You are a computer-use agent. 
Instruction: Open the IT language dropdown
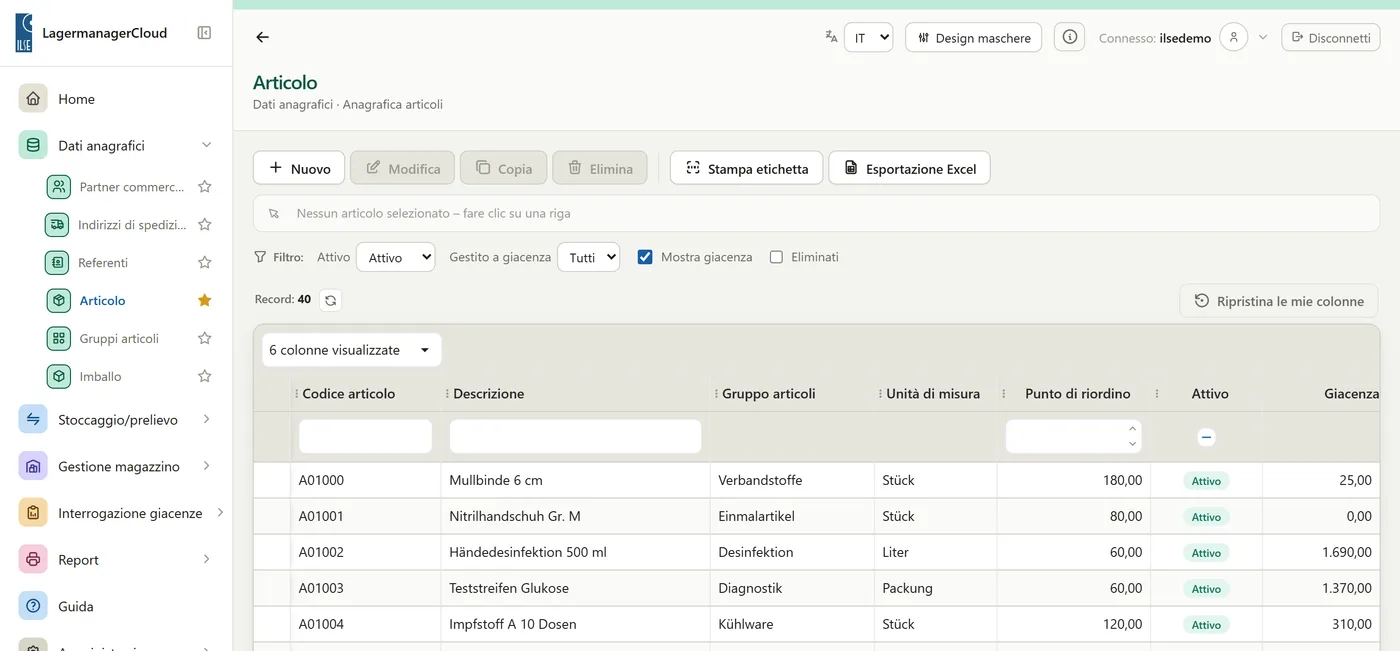pyautogui.click(x=868, y=37)
